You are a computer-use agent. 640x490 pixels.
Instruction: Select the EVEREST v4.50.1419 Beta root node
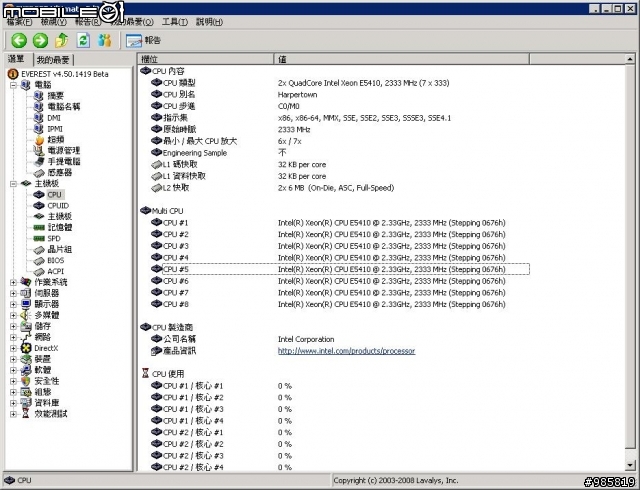(x=58, y=74)
